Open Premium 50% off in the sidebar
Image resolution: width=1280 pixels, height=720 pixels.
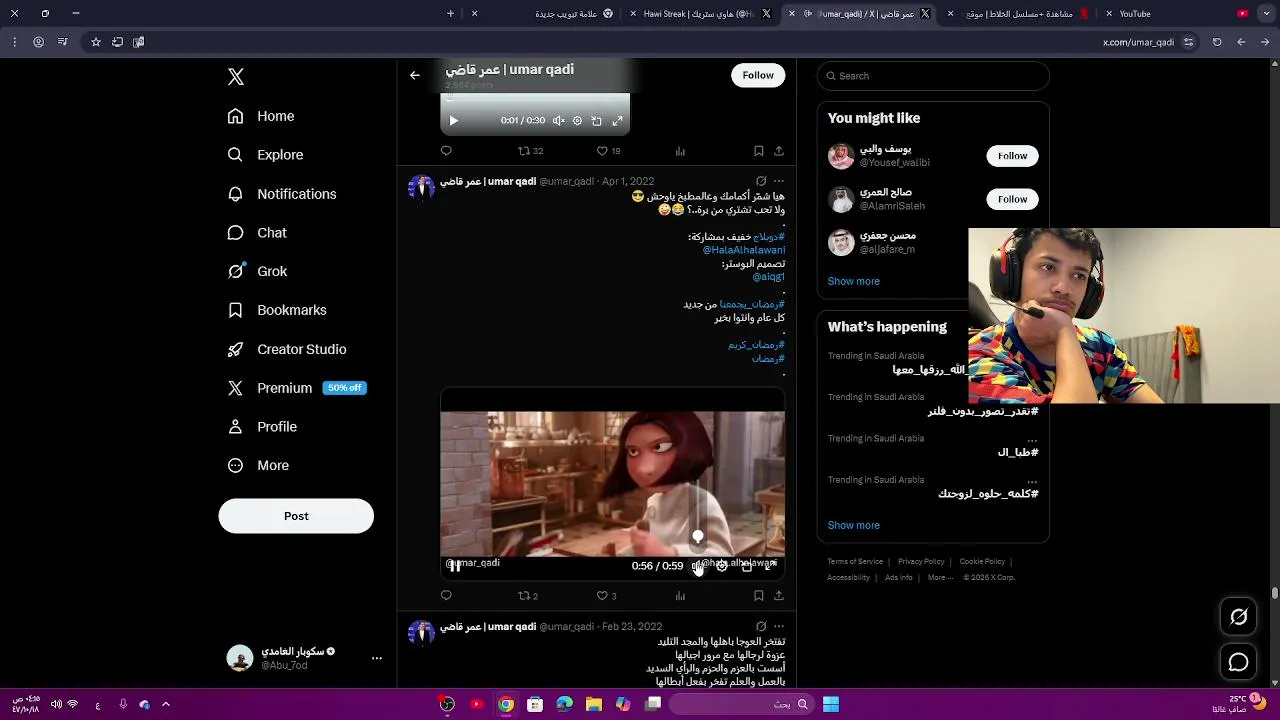(297, 388)
